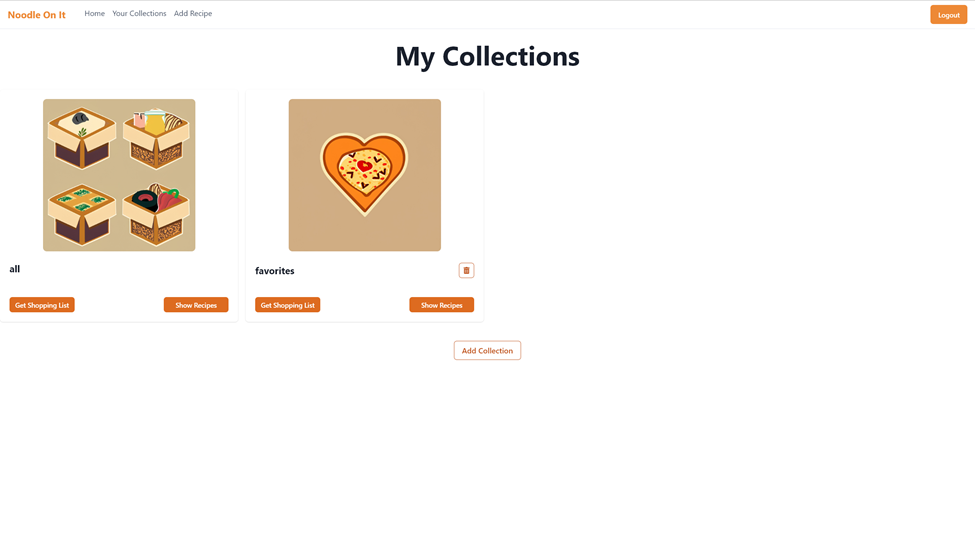Click the "favorites" collection title
Image resolution: width=975 pixels, height=537 pixels.
pyautogui.click(x=275, y=271)
